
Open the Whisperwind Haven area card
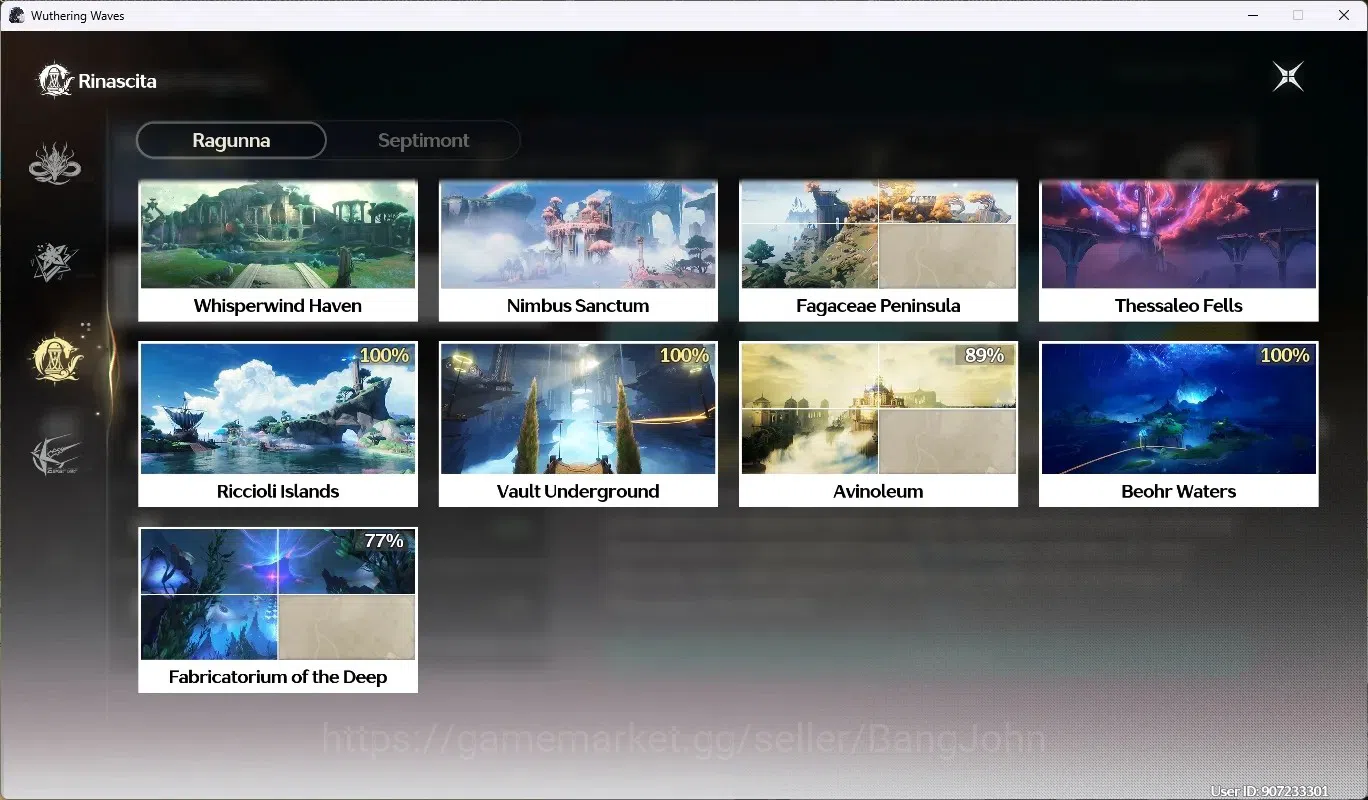278,251
